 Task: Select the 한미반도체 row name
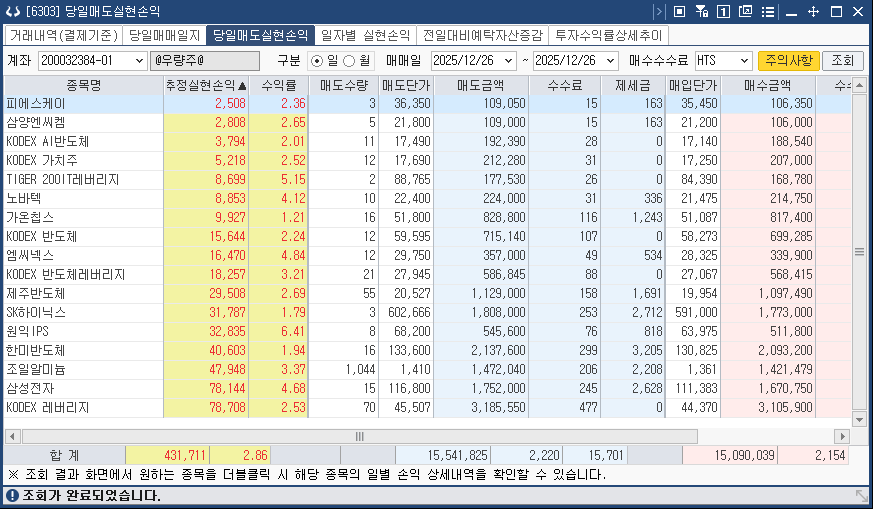(36, 350)
